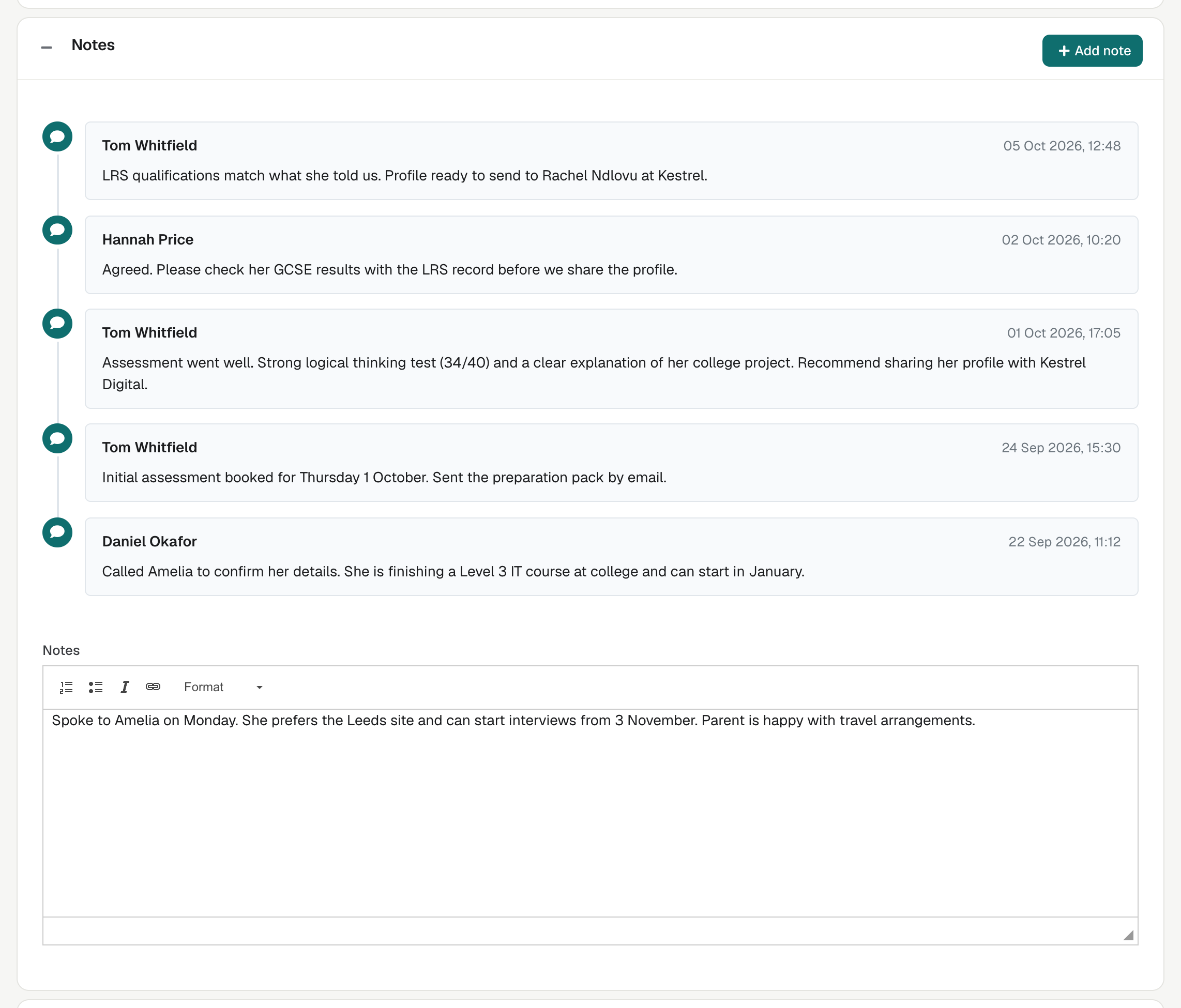Click the note text about checking GCSE results
The height and width of the screenshot is (1008, 1181).
pyautogui.click(x=390, y=269)
